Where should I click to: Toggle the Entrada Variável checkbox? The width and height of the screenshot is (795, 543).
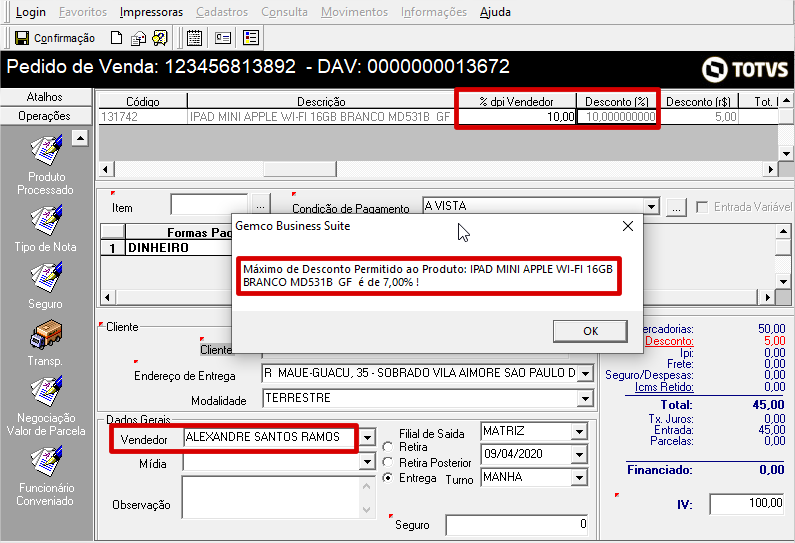pos(702,207)
